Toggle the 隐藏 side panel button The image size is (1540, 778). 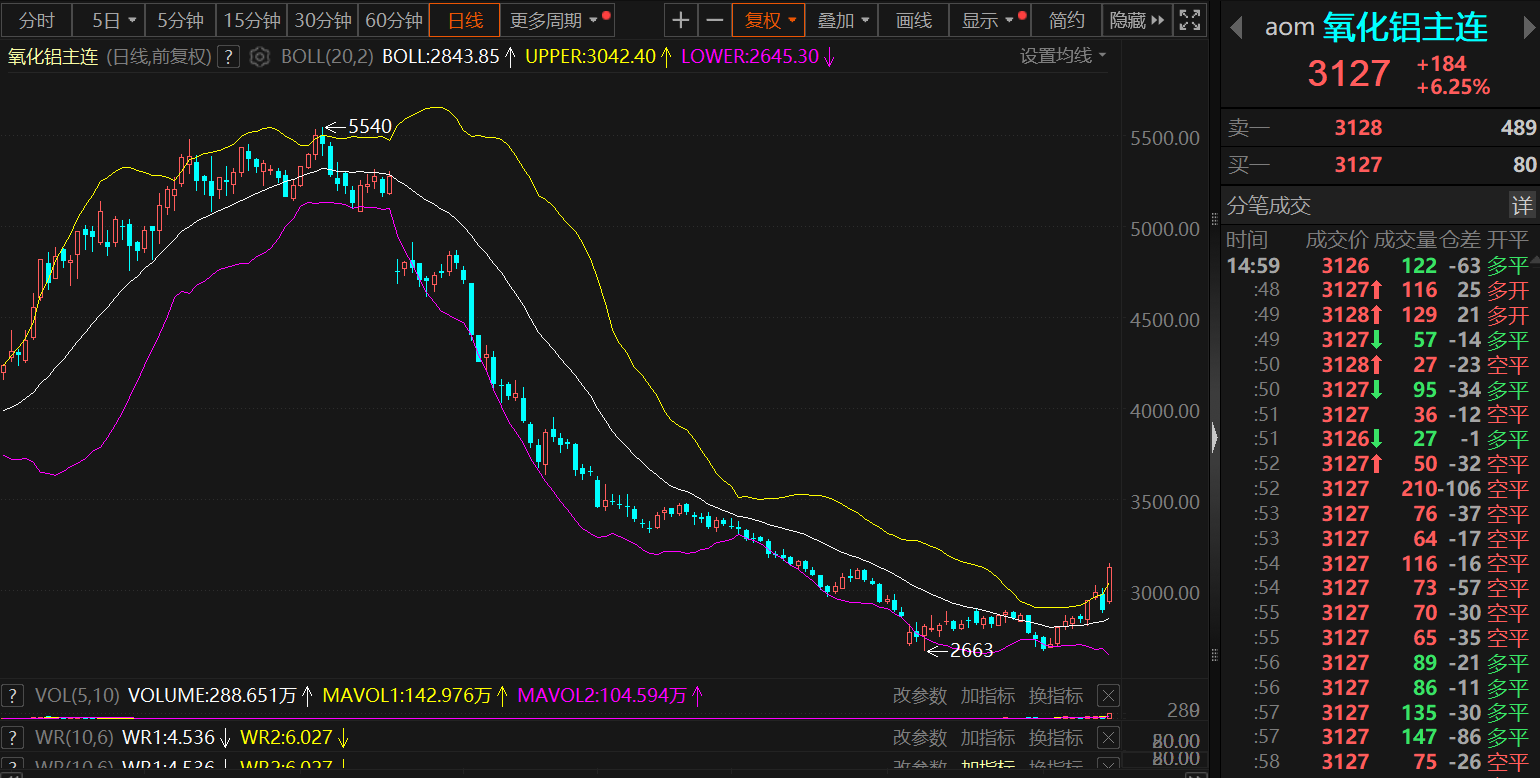click(x=1138, y=20)
